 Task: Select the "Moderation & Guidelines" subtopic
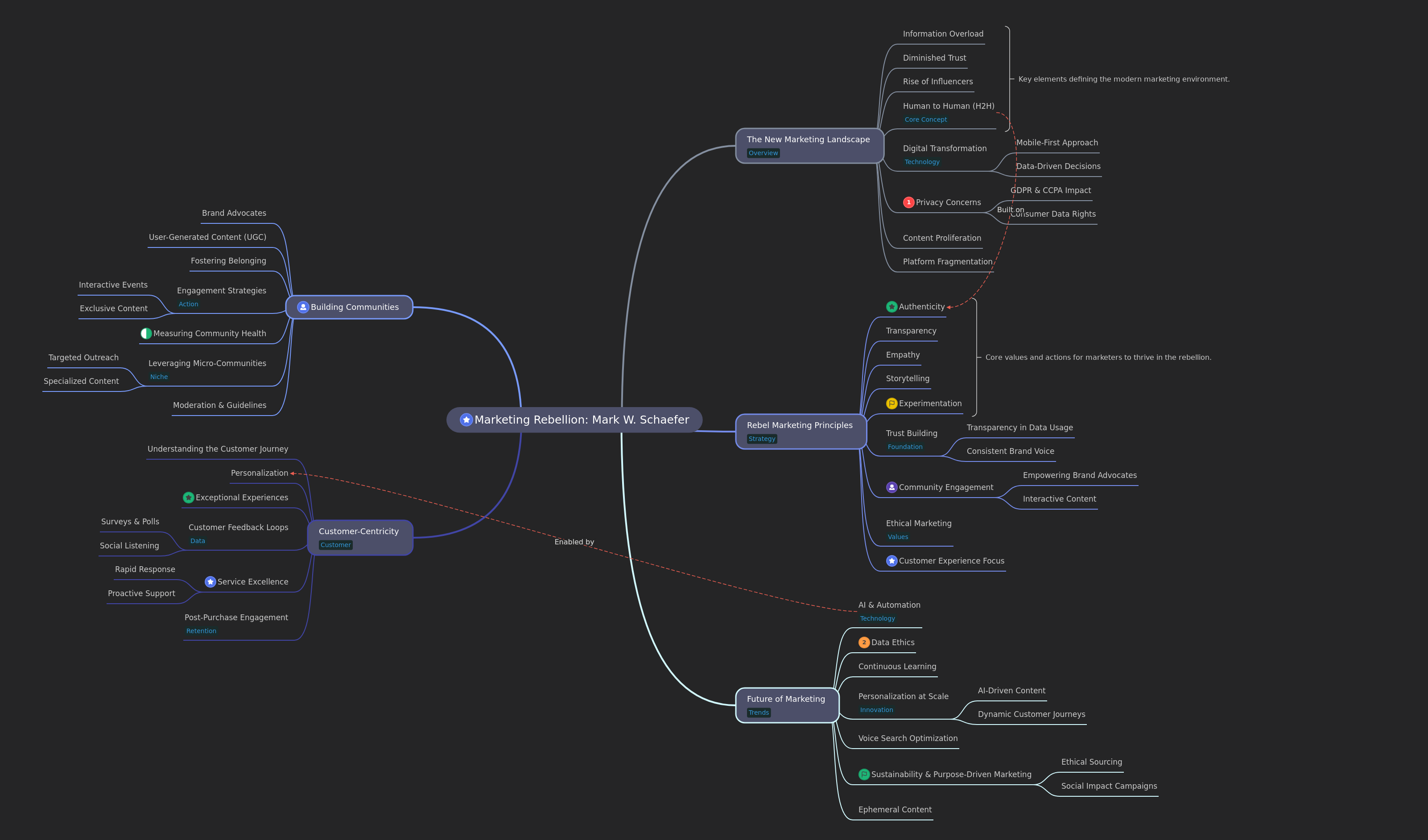(219, 406)
